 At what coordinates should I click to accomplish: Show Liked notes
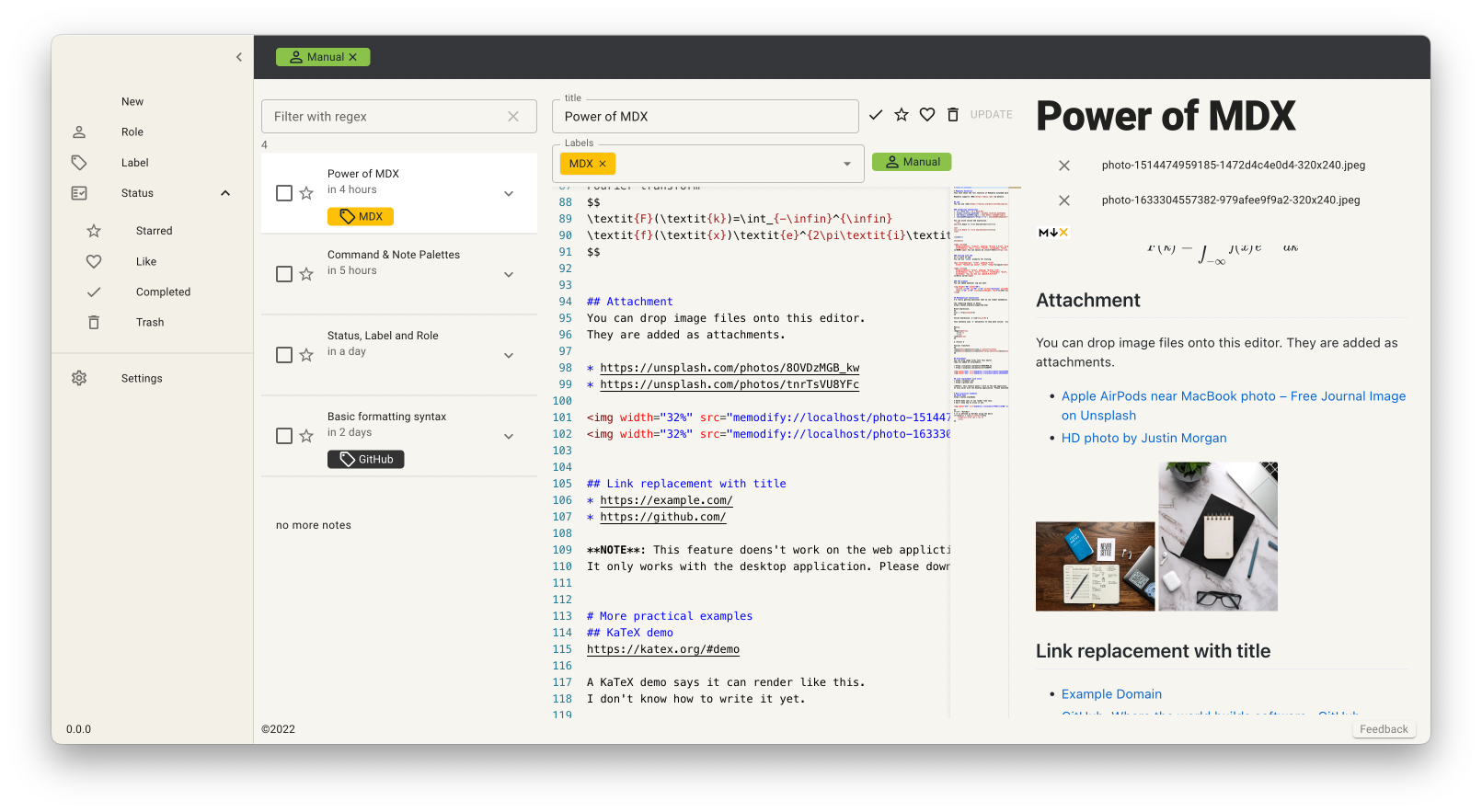(146, 261)
